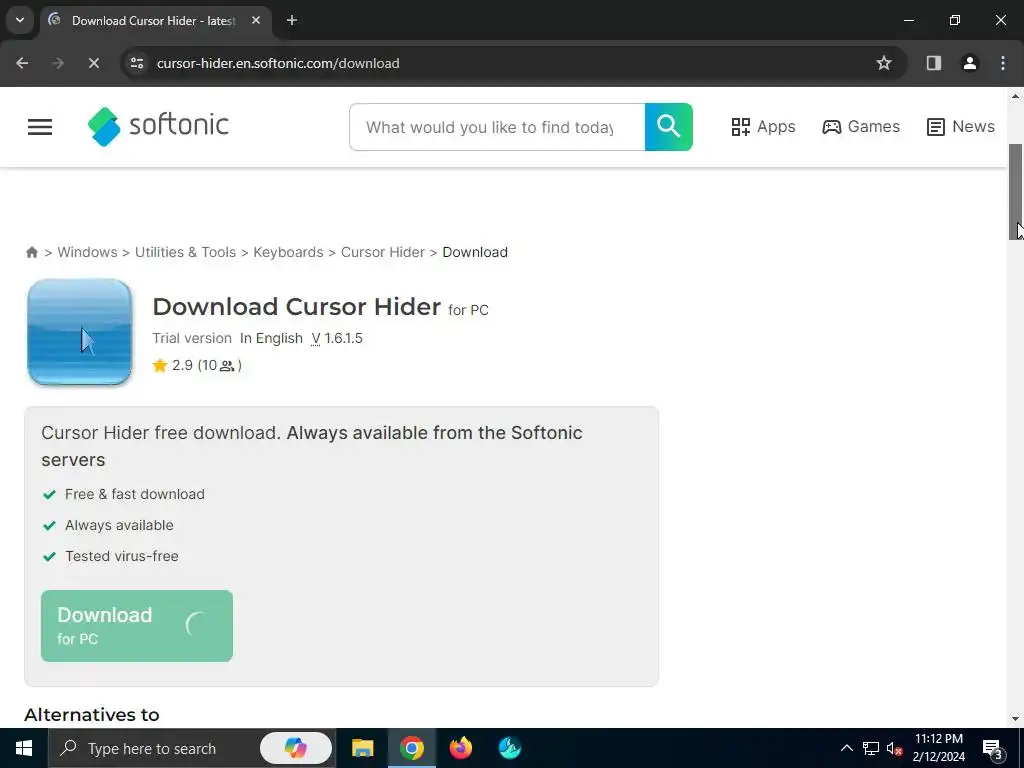Click the page vertical scrollbar thumb
1024x768 pixels.
point(1016,191)
